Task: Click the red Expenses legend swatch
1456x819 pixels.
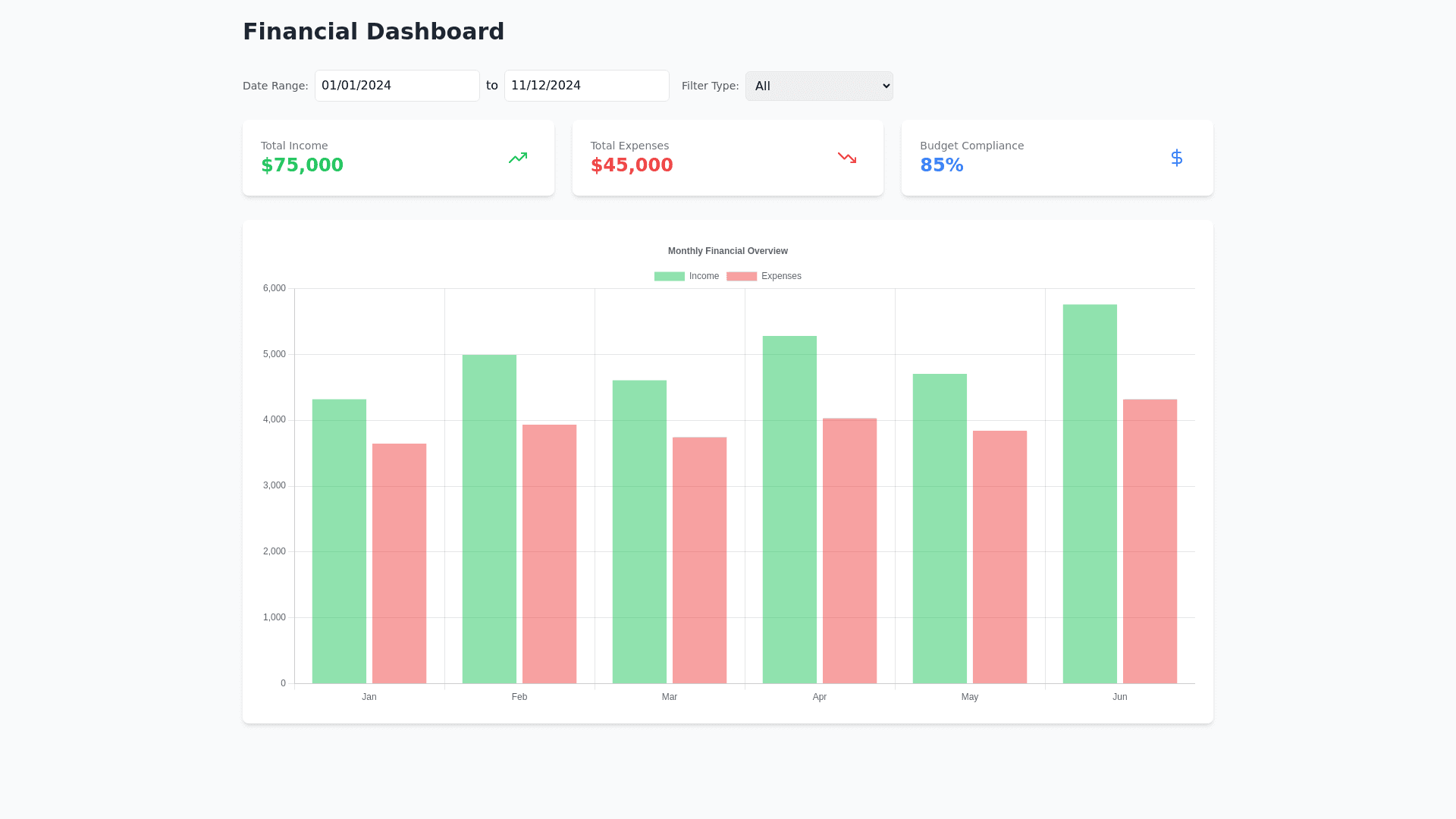Action: pos(741,276)
